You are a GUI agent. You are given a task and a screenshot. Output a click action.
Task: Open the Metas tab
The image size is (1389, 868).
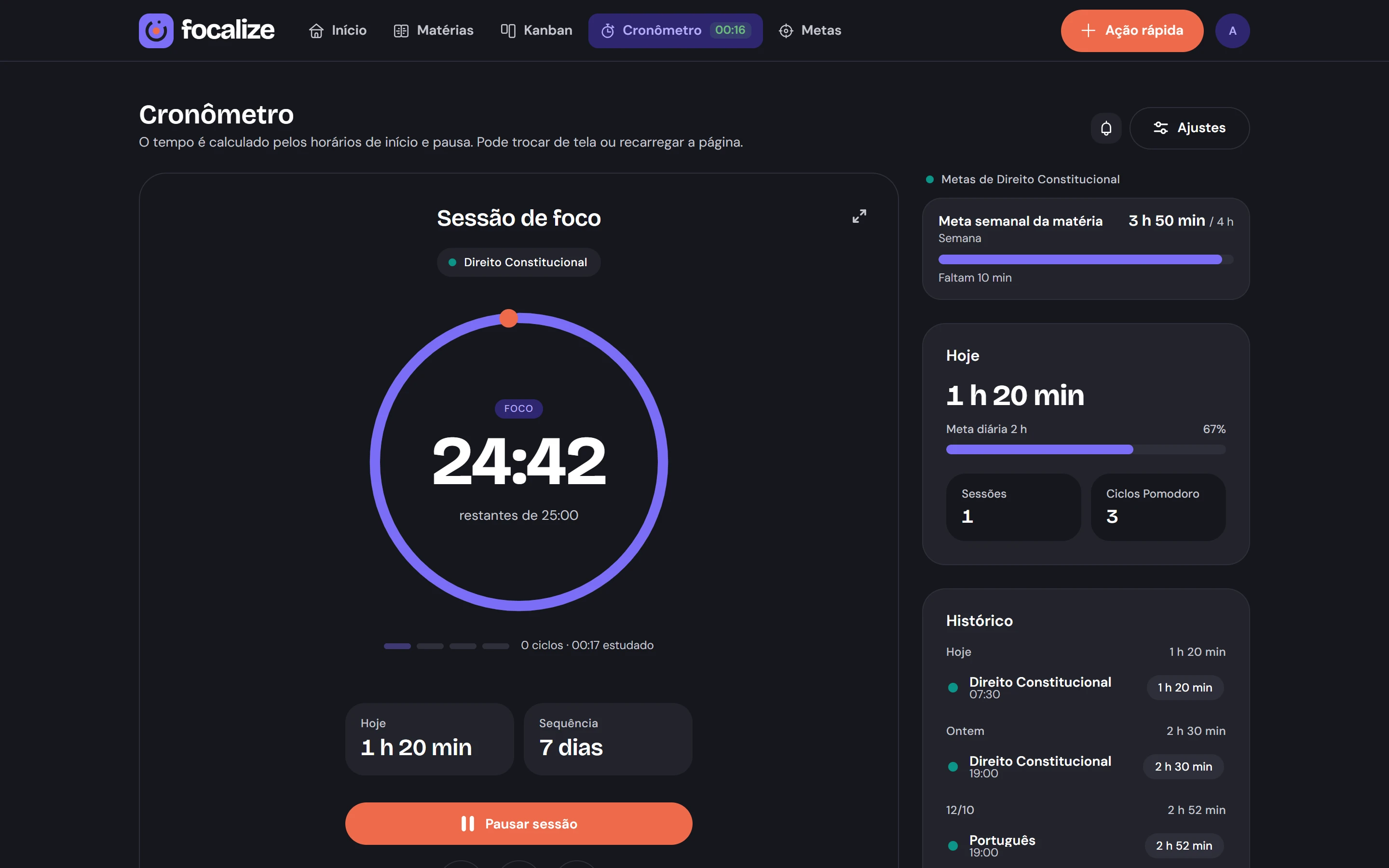coord(810,30)
